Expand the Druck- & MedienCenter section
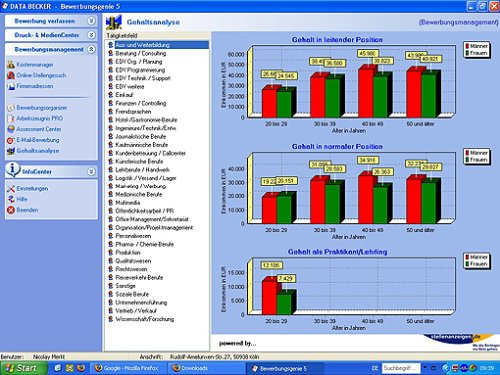The width and height of the screenshot is (500, 375). click(x=91, y=35)
